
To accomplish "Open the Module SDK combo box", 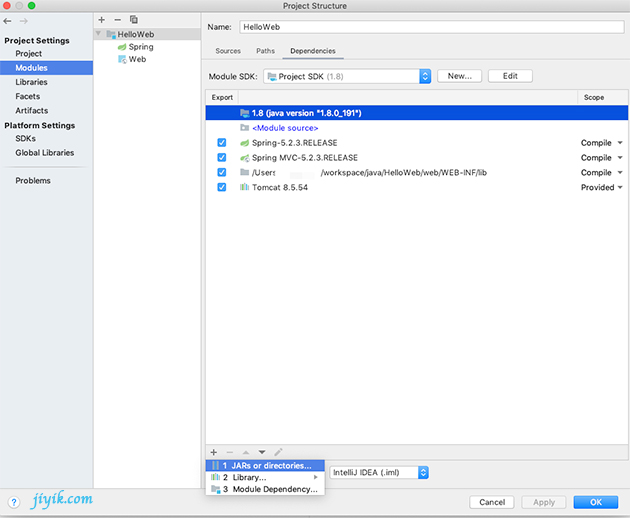I will (347, 76).
